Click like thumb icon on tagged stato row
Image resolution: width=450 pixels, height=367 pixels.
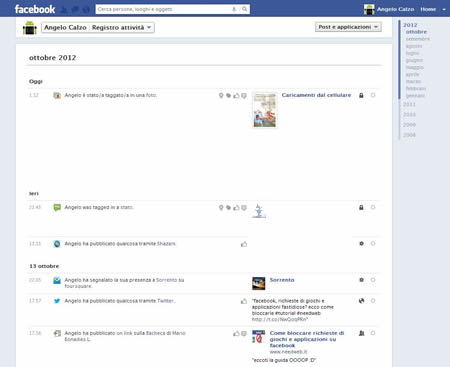(236, 208)
